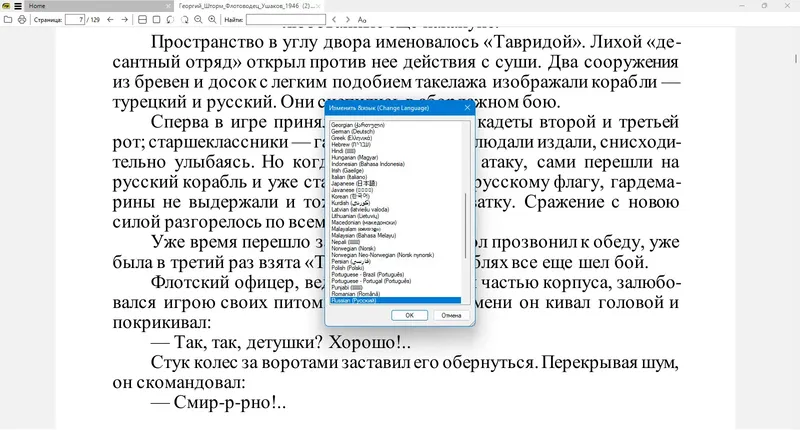This screenshot has height=430, width=800.
Task: Find previous match with left chevron
Action: tap(334, 19)
